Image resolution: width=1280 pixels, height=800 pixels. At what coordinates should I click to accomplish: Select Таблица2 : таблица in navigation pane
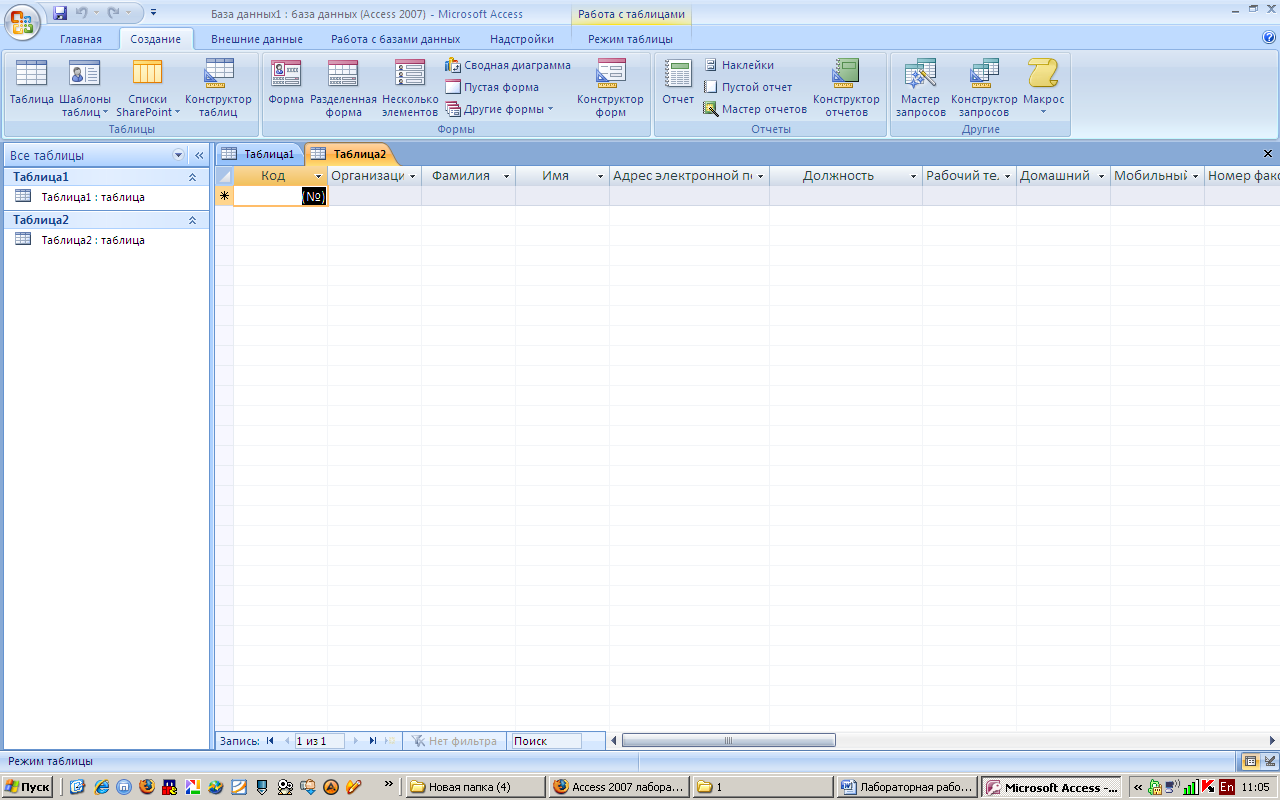click(x=93, y=240)
